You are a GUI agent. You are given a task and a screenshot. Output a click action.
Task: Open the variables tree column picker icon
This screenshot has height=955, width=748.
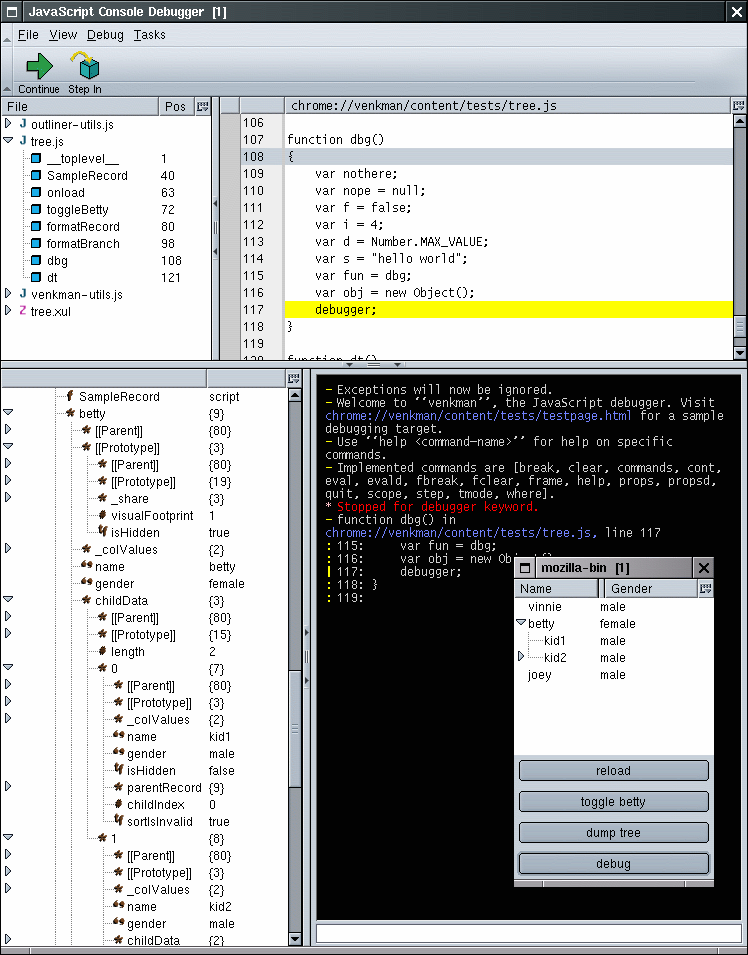tap(294, 378)
